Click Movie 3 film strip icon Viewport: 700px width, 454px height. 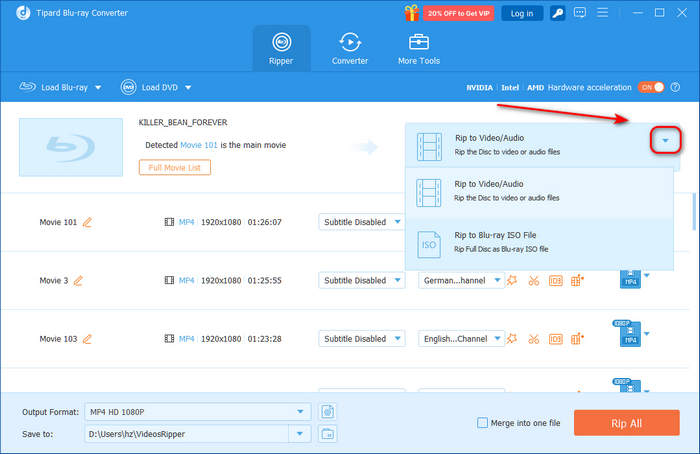tap(169, 280)
